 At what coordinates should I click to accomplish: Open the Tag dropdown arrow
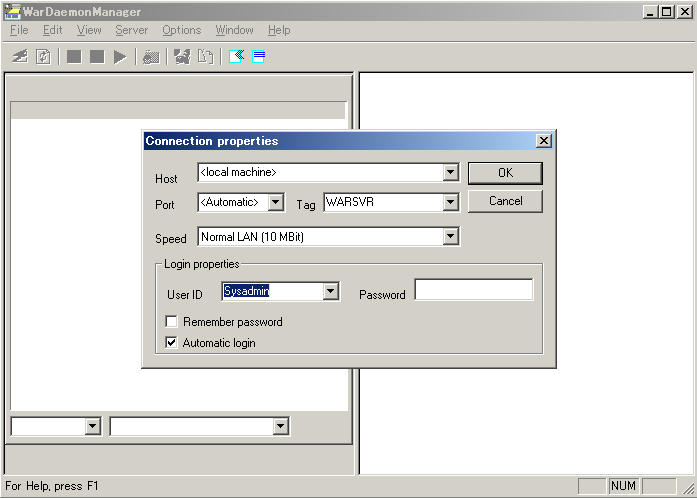click(450, 202)
